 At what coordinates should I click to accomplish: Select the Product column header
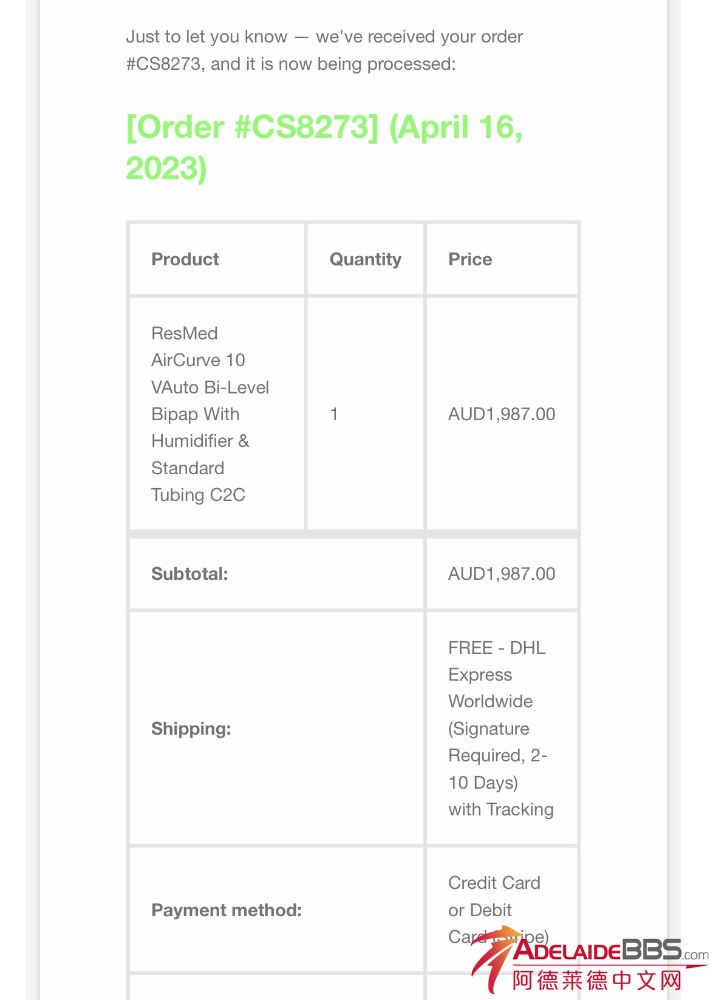185,259
